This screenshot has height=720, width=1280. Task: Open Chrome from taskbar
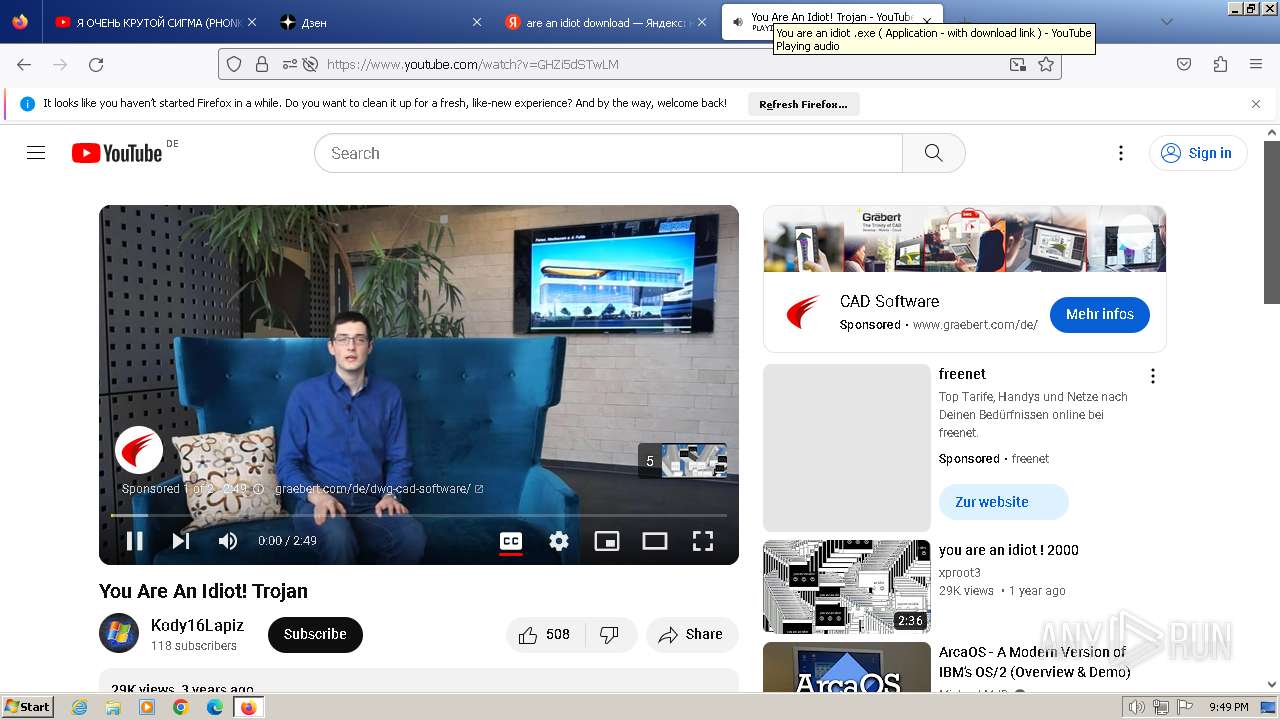[x=180, y=707]
